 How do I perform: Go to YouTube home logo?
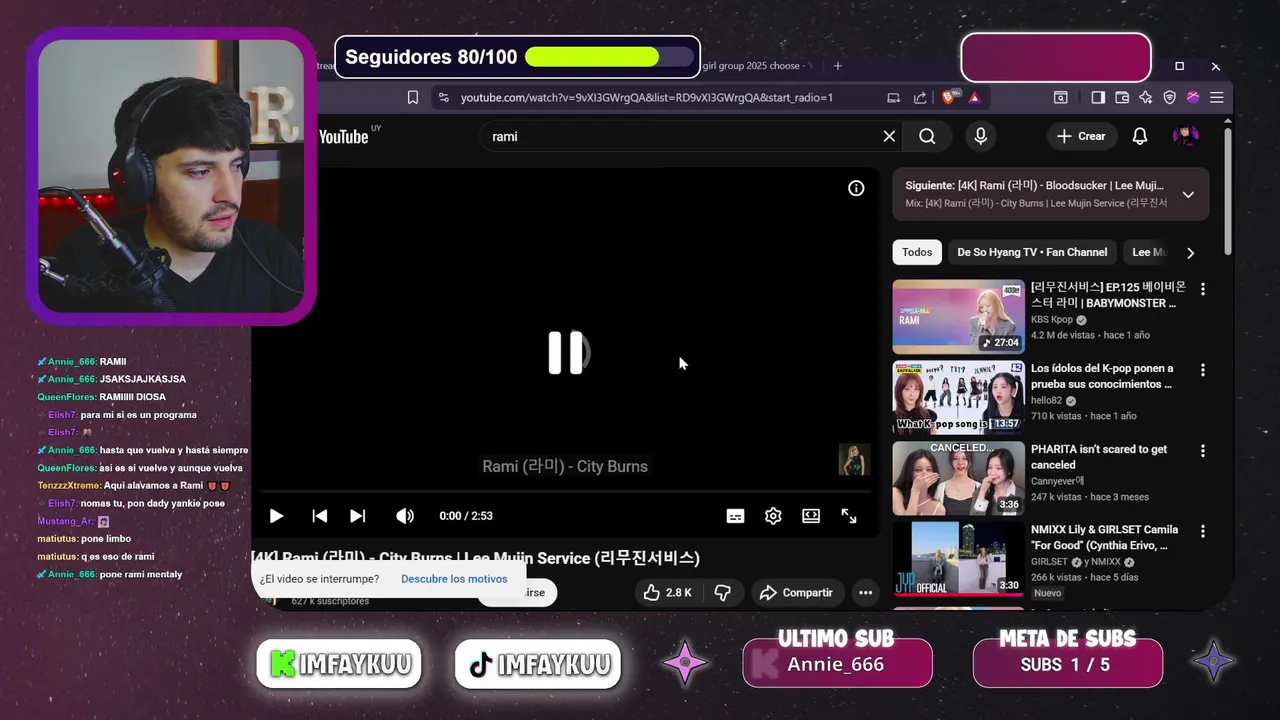click(x=345, y=136)
